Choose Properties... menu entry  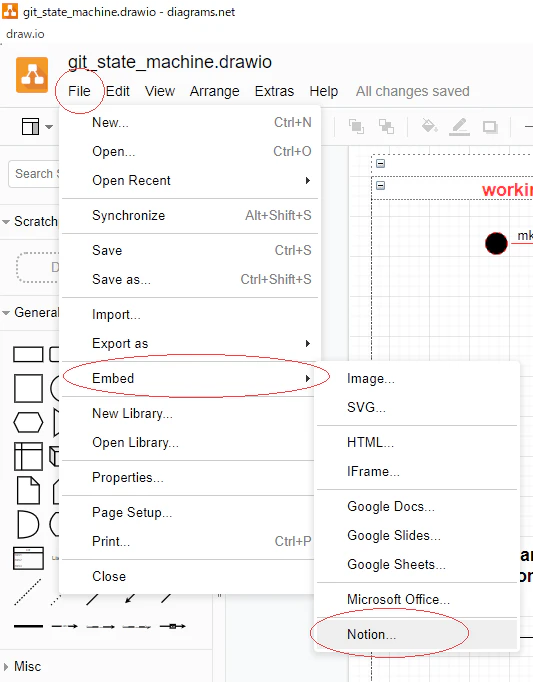tap(188, 478)
